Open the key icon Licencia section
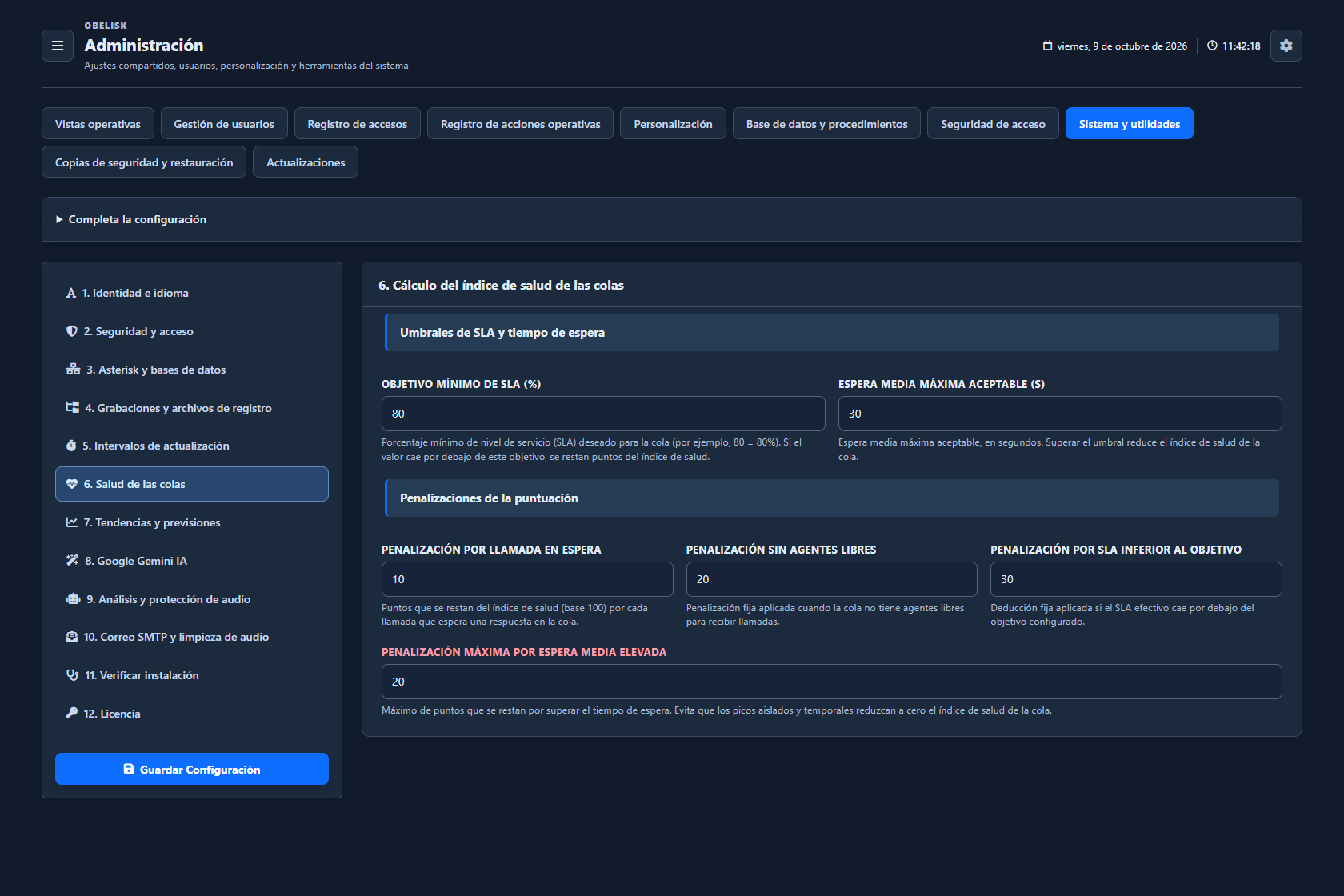The height and width of the screenshot is (896, 1344). (72, 714)
